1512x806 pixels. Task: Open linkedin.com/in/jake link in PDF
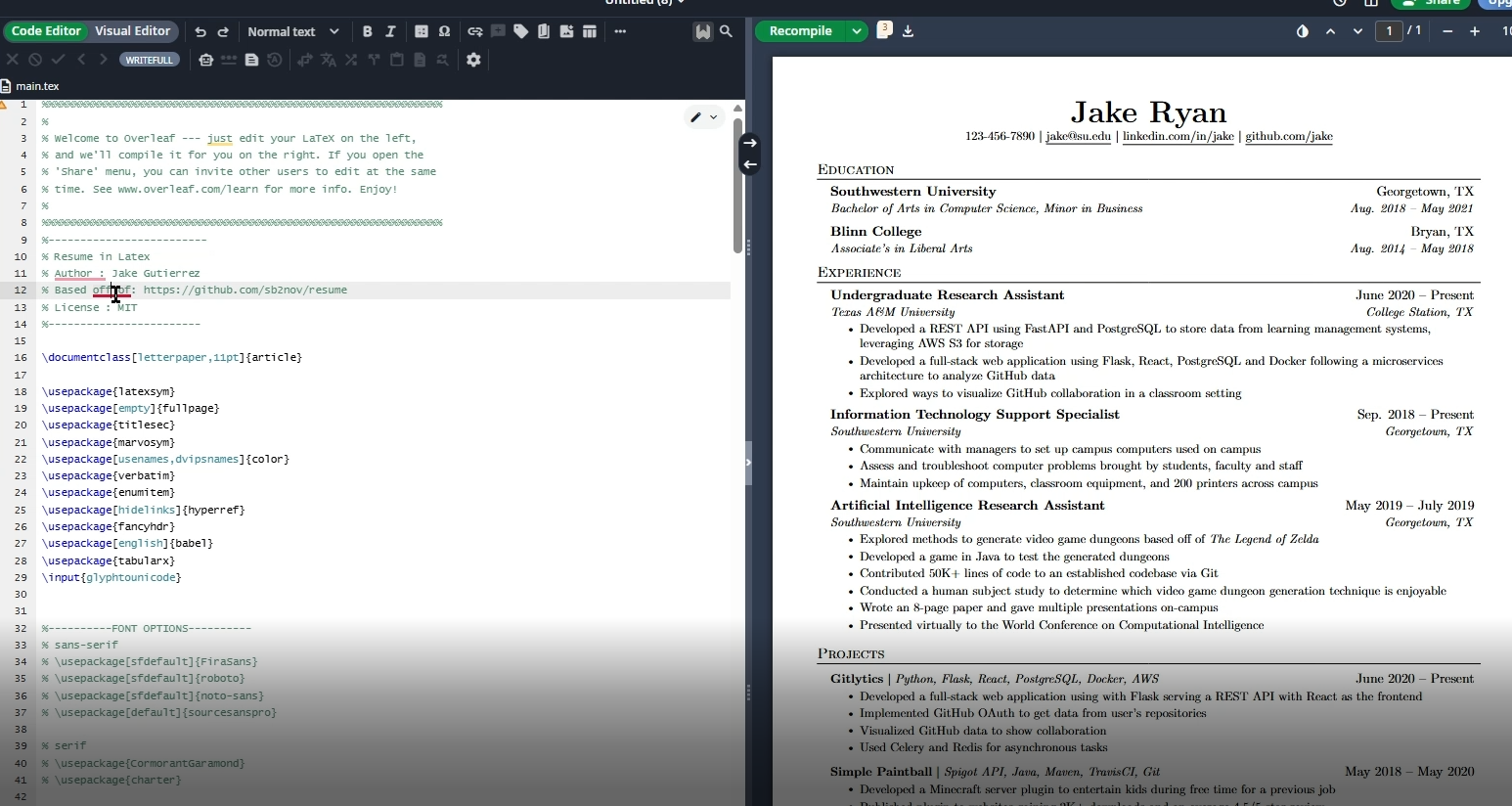point(1178,136)
